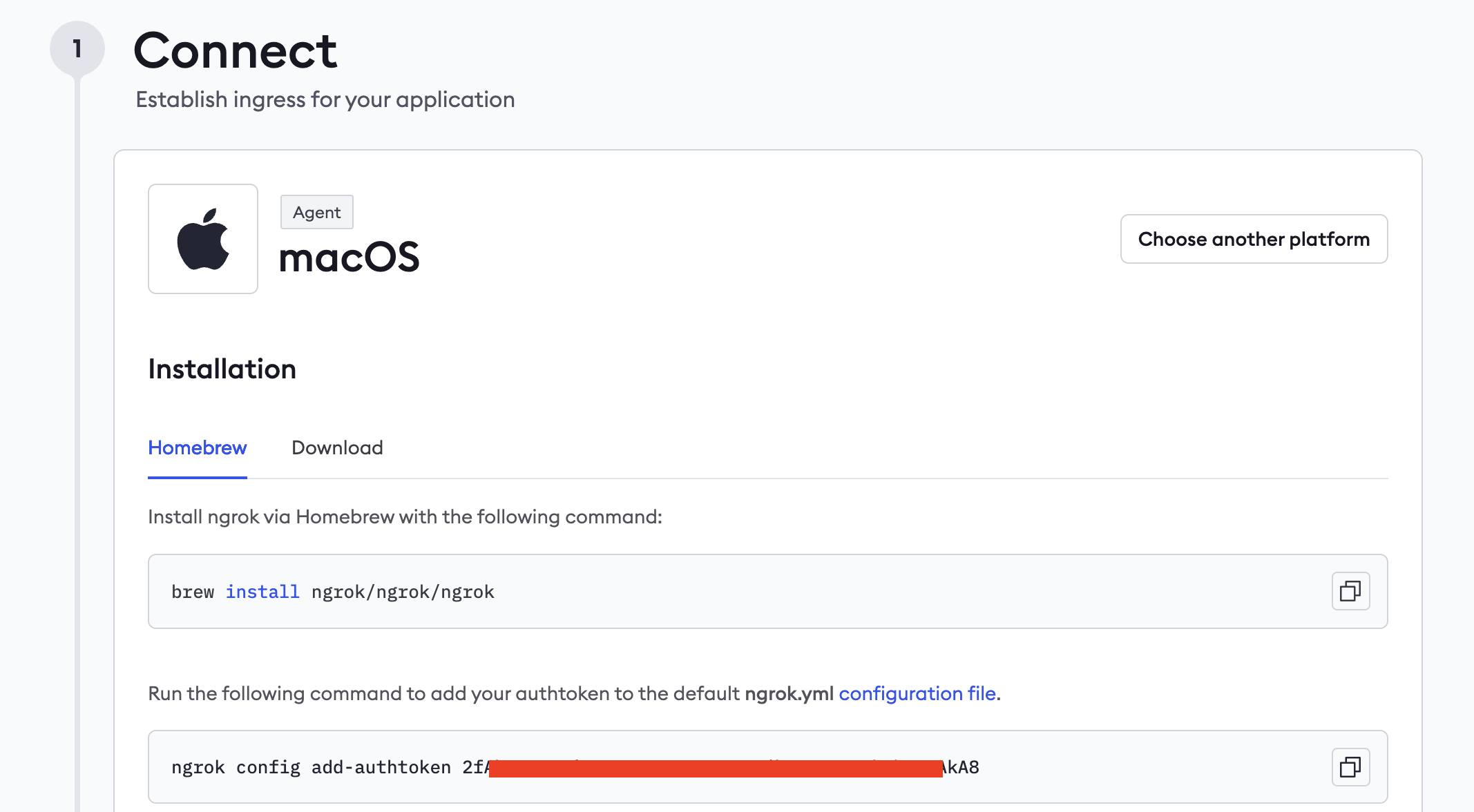Click the step 1 number badge
Image resolution: width=1474 pixels, height=812 pixels.
point(77,48)
